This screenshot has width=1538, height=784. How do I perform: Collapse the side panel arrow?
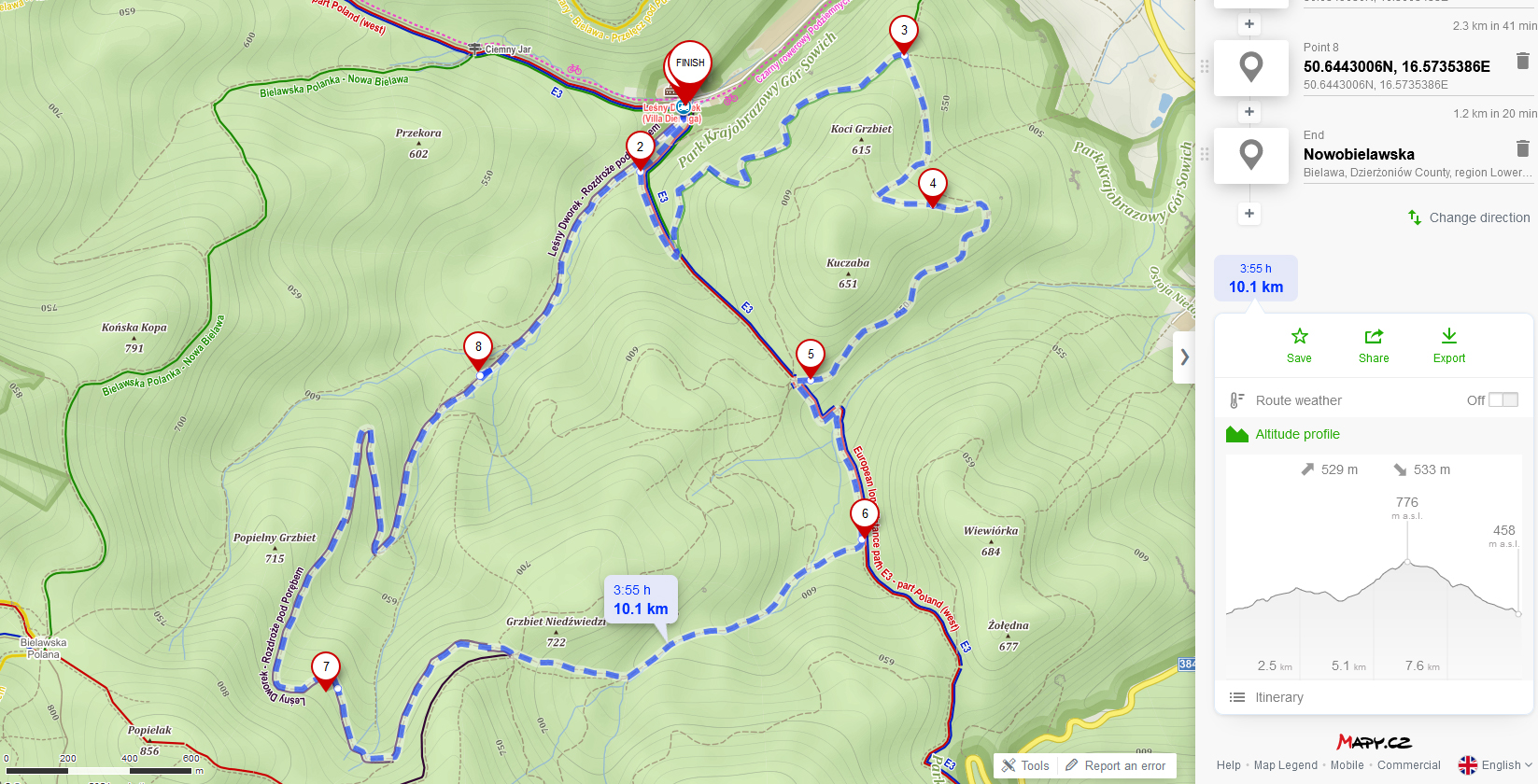coord(1184,357)
